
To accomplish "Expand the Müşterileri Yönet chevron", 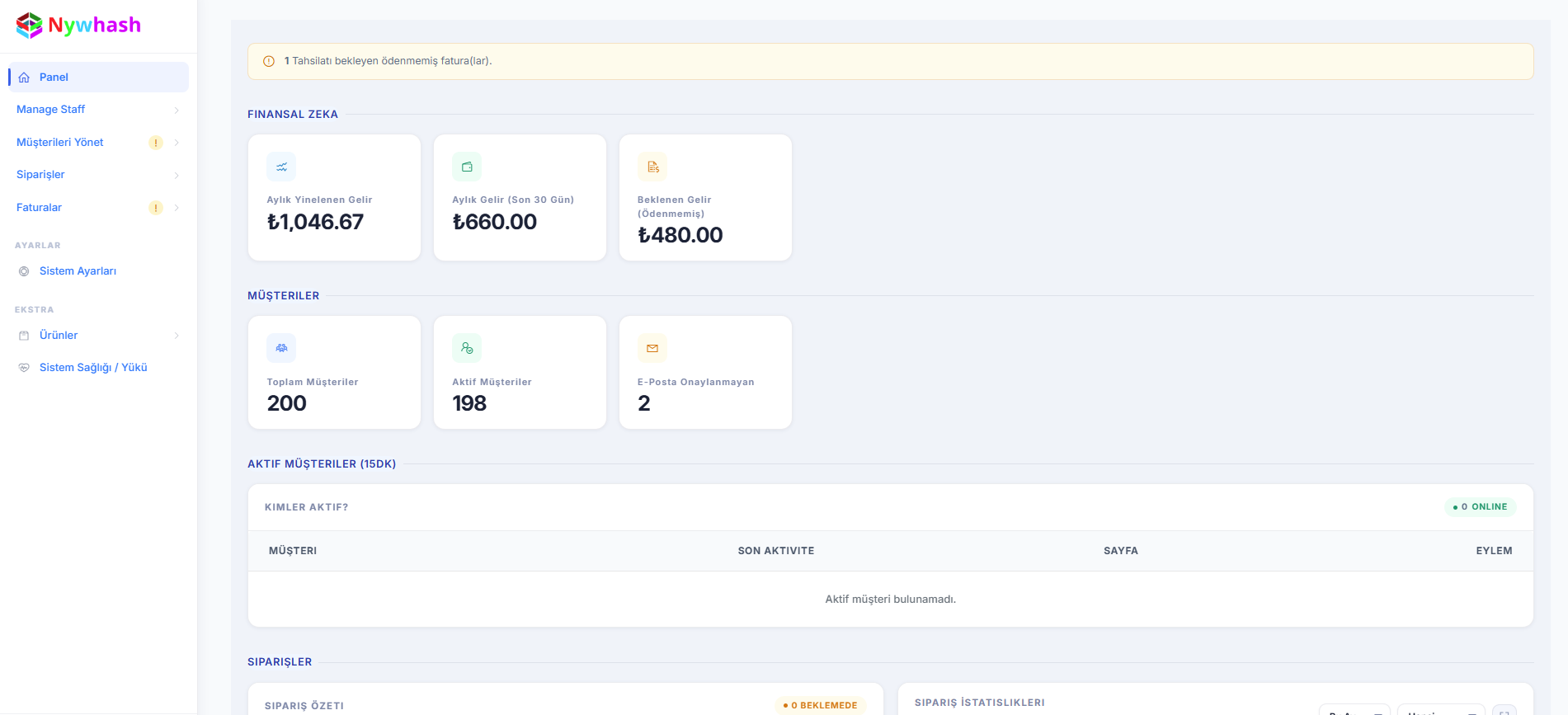I will [177, 143].
